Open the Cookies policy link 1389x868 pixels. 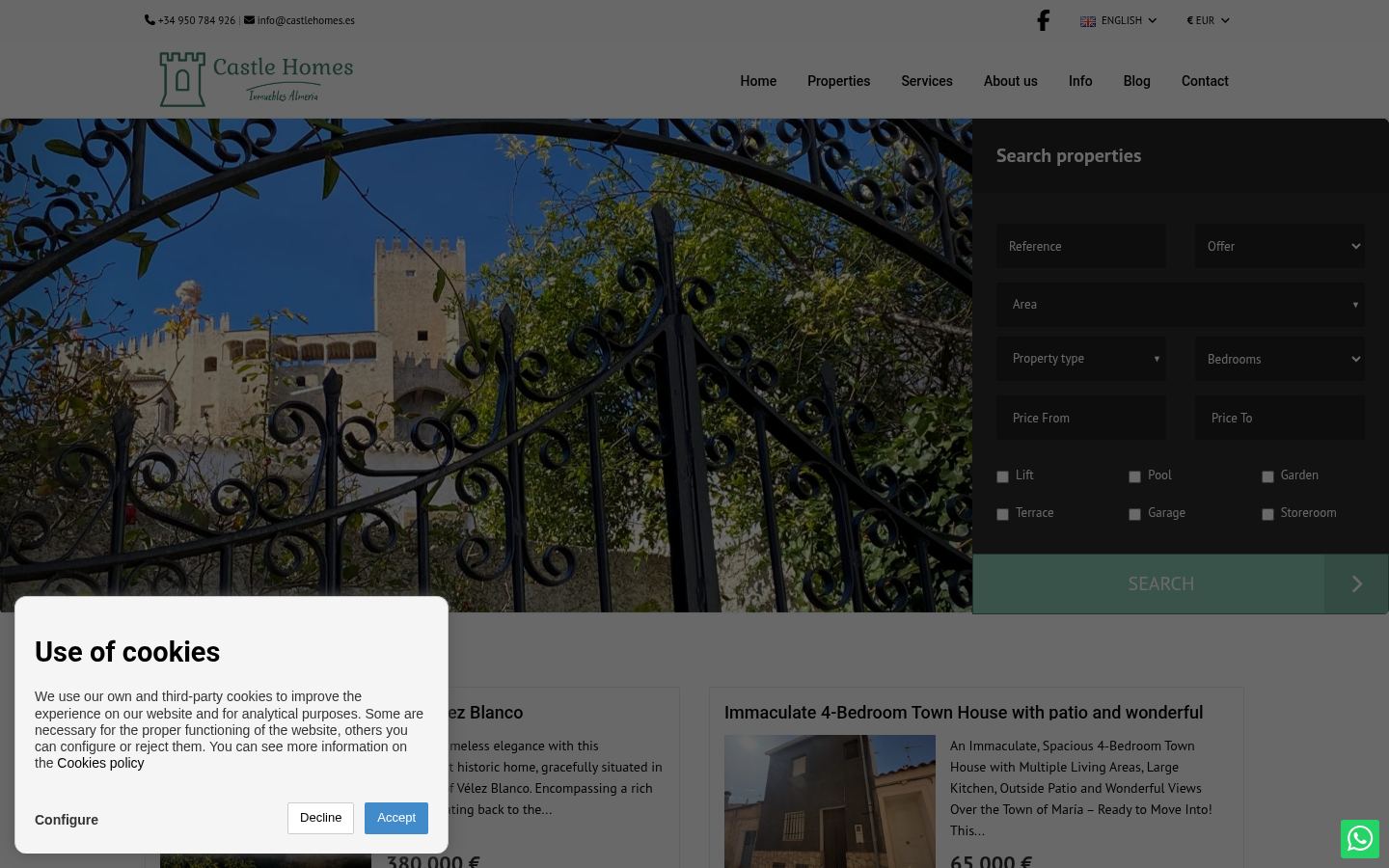pos(100,763)
